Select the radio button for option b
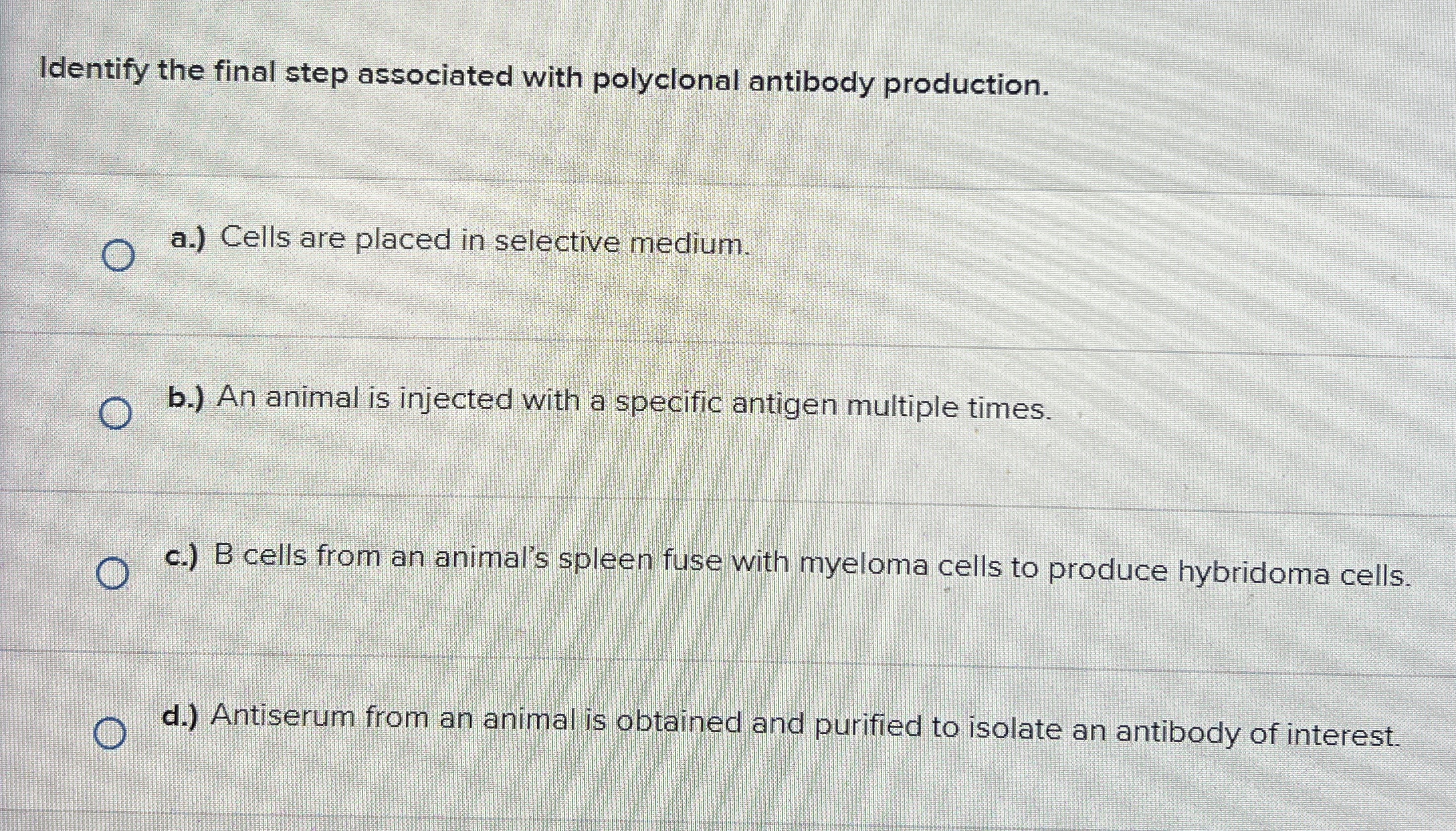Screen dimensions: 1456x831 pyautogui.click(x=116, y=412)
